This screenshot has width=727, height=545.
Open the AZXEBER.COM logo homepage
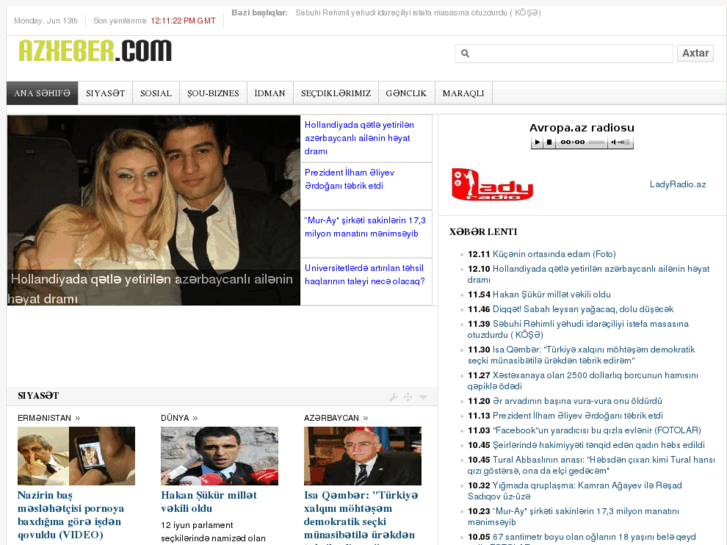(95, 51)
